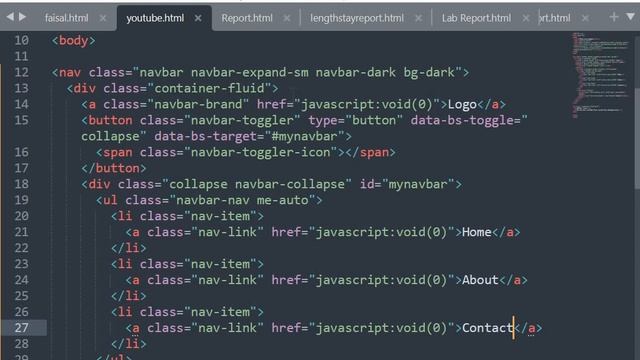Close the faisal.html tab
This screenshot has height=360, width=640.
[102, 18]
